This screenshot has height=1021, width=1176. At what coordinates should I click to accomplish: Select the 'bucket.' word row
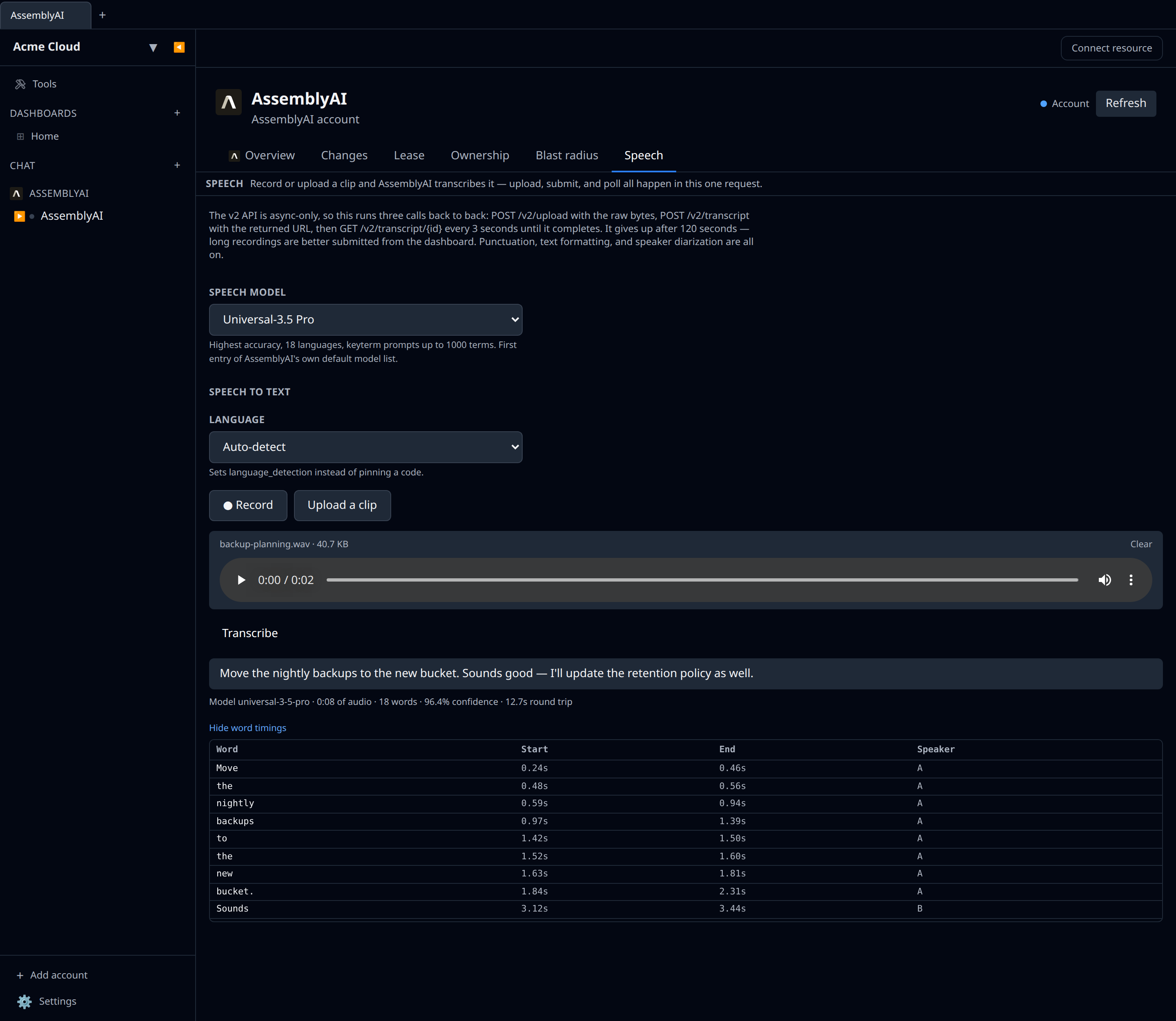point(686,891)
